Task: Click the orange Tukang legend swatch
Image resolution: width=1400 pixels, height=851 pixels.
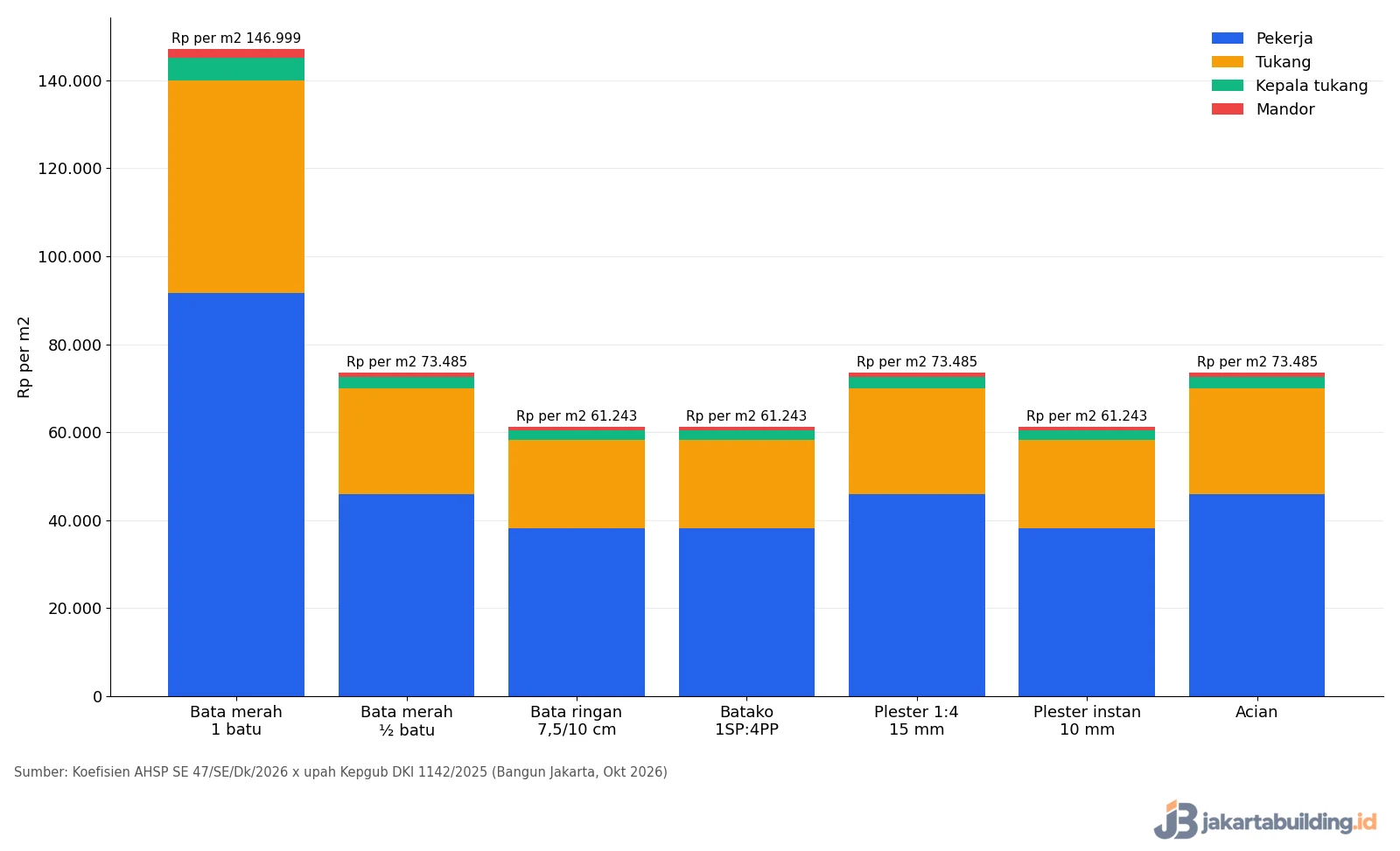Action: click(x=1227, y=62)
